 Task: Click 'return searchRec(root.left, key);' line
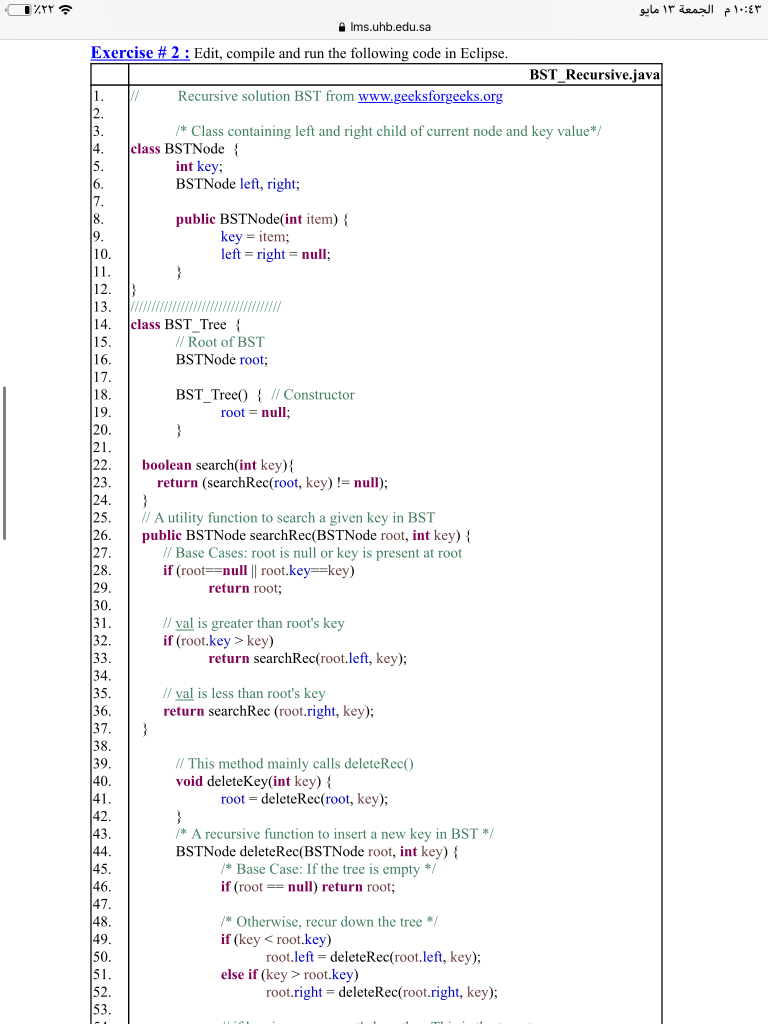(308, 658)
